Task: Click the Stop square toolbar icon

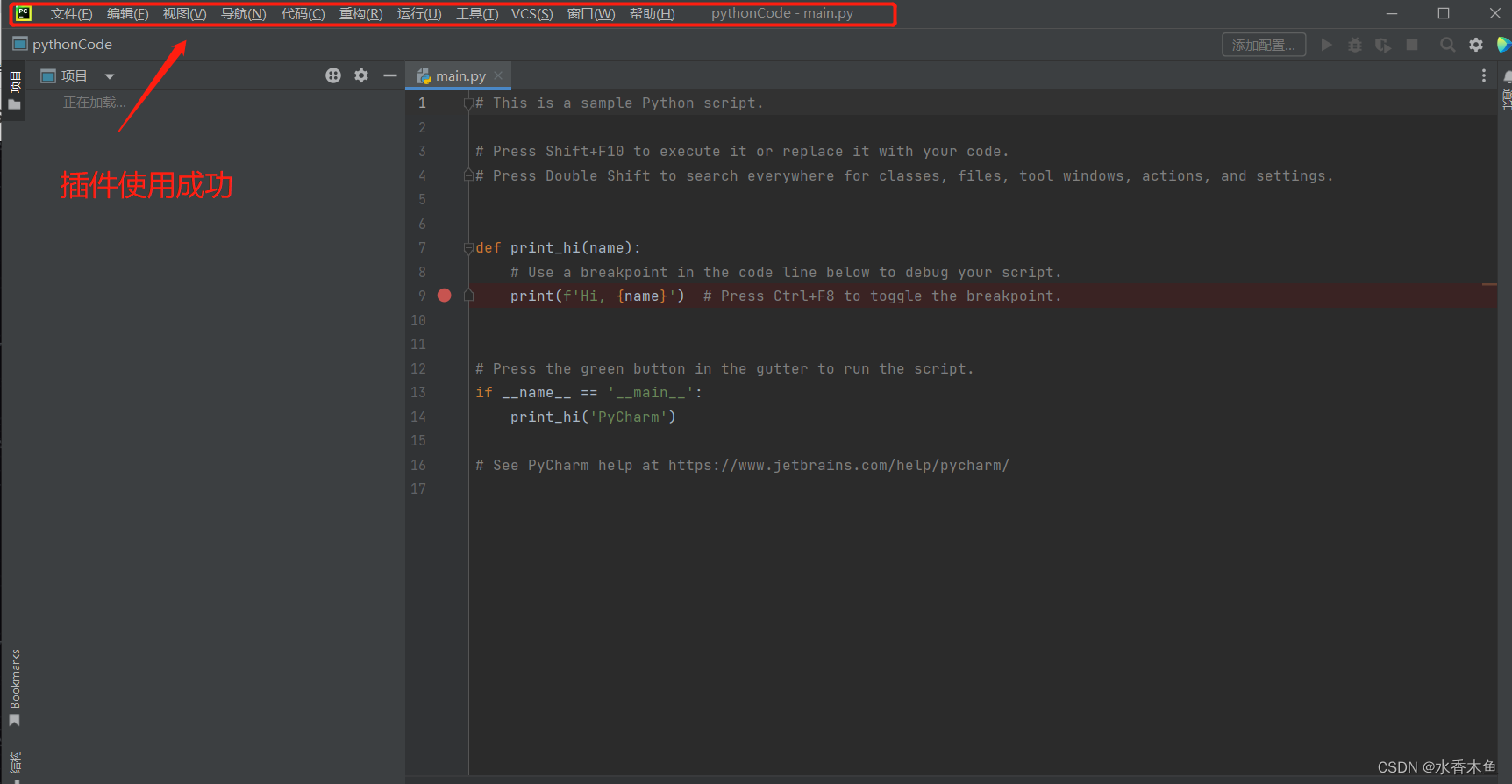Action: (x=1412, y=45)
